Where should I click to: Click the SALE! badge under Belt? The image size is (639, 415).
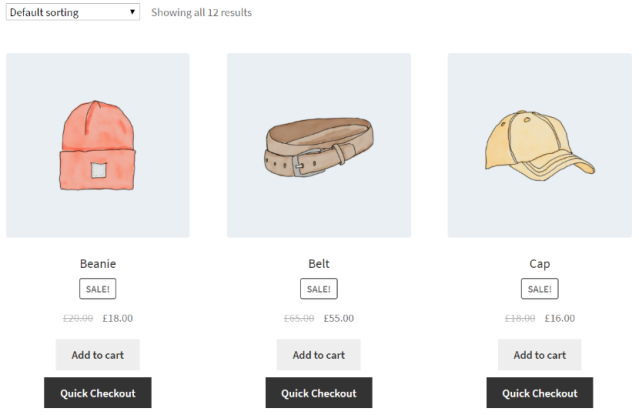click(x=318, y=289)
